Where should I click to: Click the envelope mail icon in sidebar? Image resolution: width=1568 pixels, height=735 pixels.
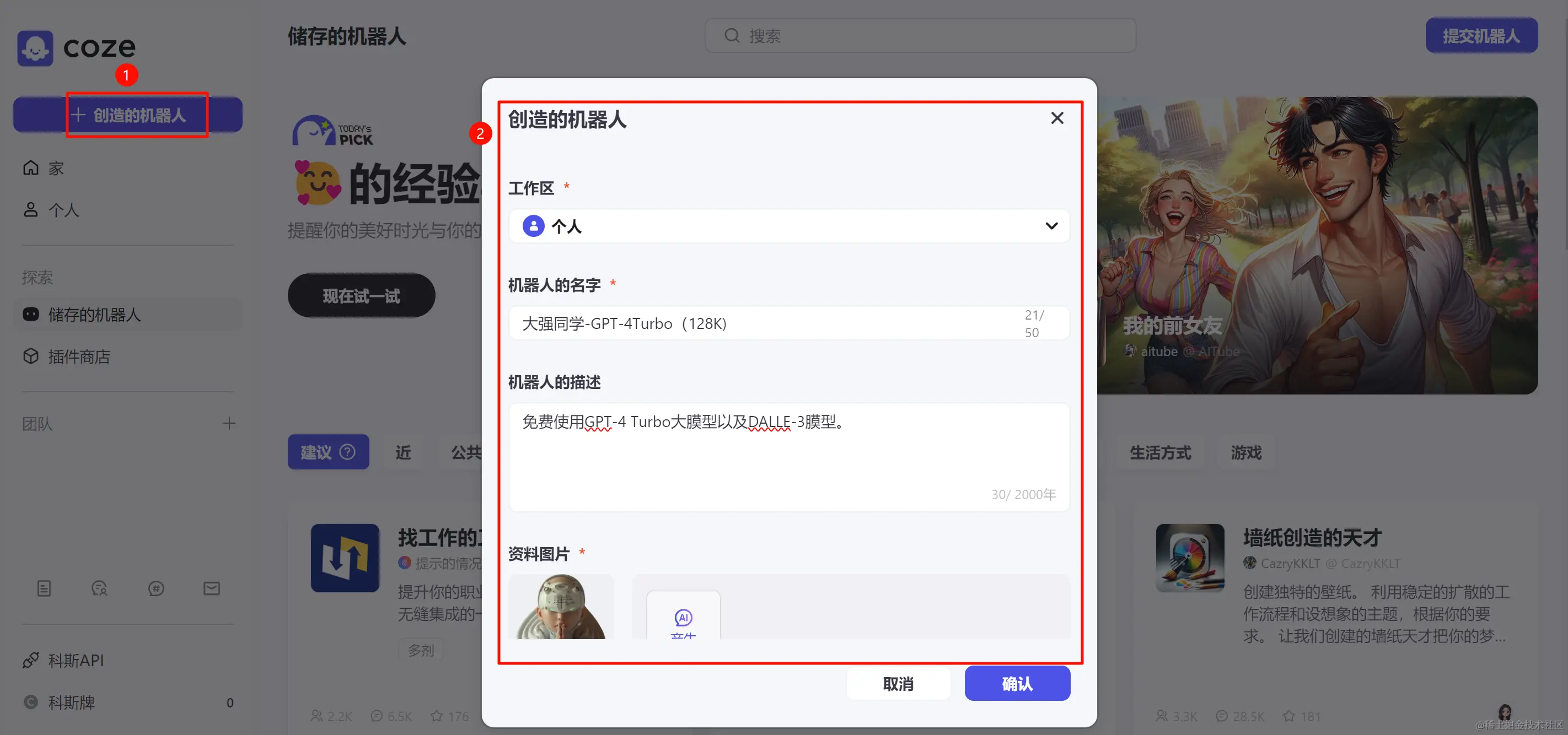[211, 588]
